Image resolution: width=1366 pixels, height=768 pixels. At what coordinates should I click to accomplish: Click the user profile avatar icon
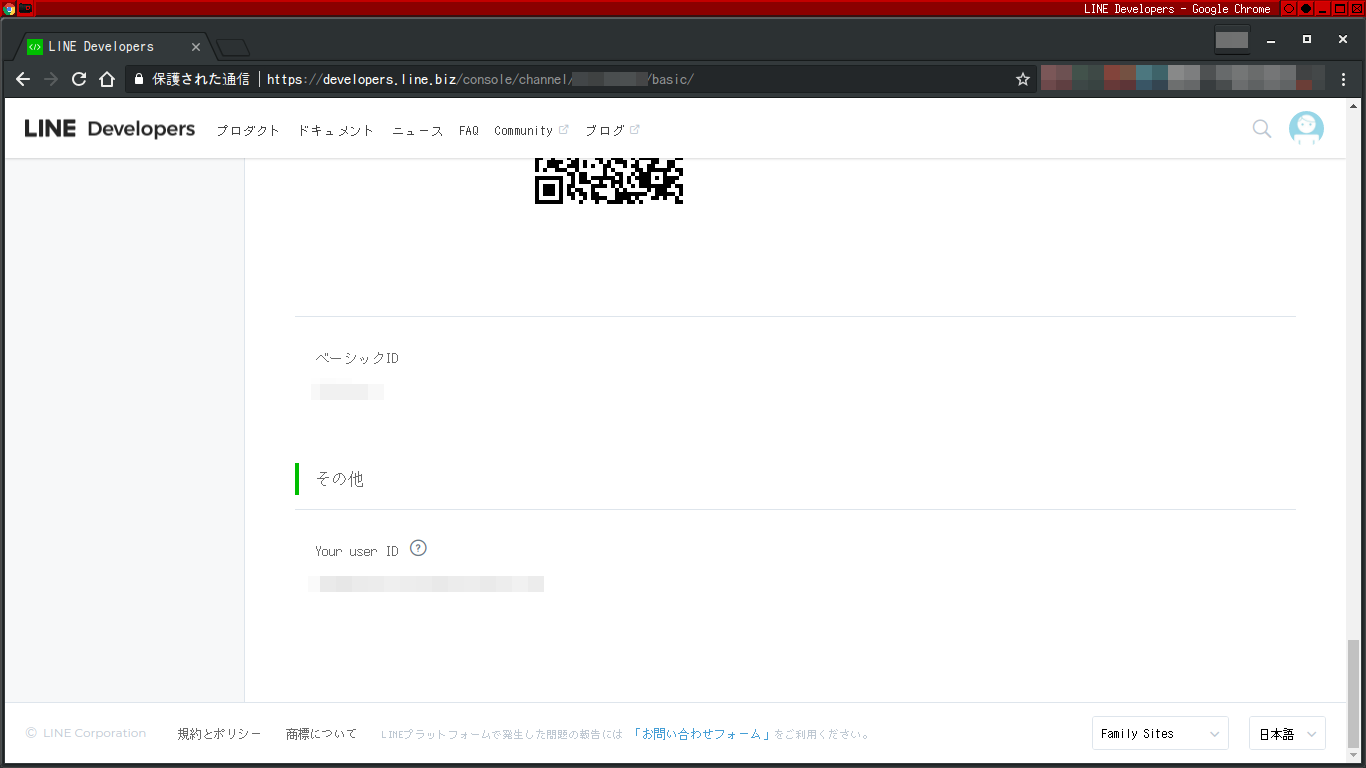click(x=1306, y=128)
